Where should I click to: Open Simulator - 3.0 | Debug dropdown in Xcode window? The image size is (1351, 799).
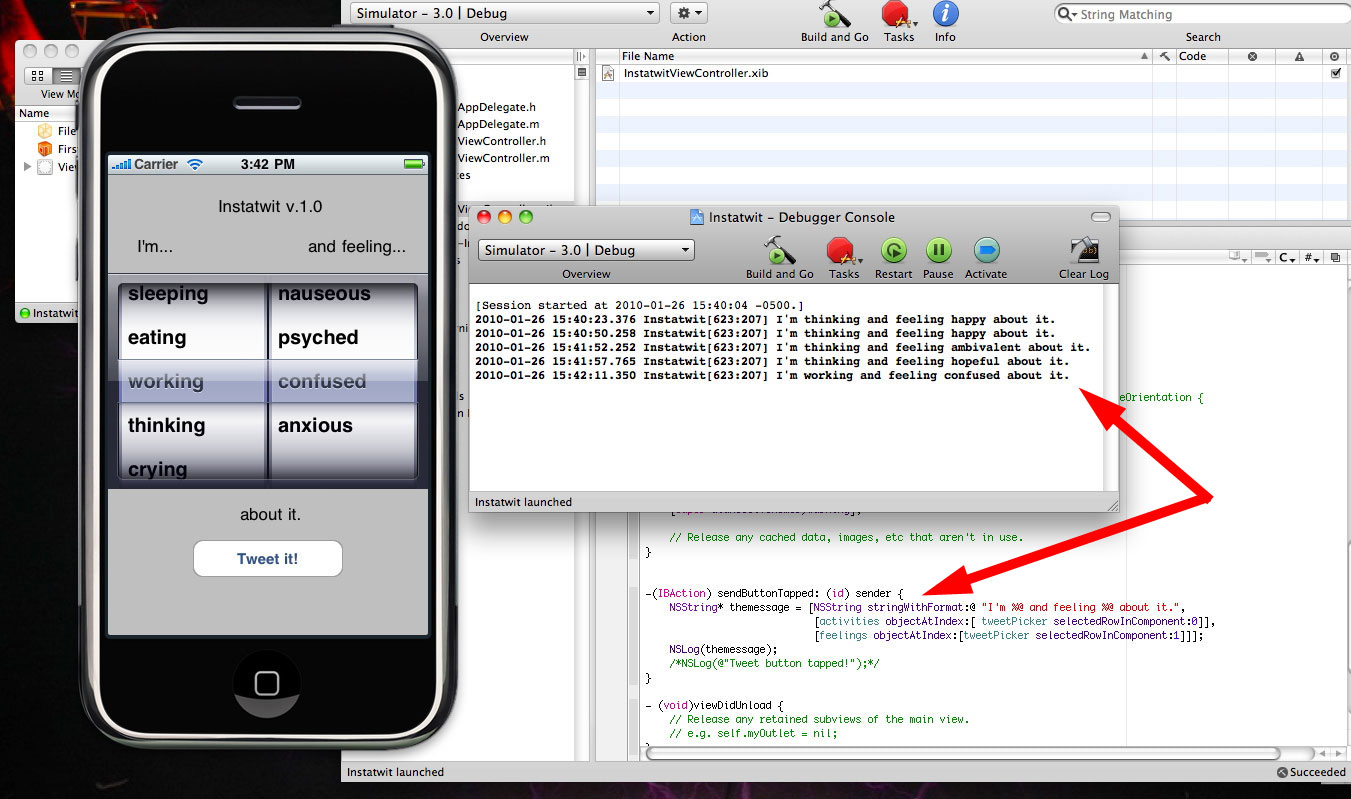pos(504,13)
